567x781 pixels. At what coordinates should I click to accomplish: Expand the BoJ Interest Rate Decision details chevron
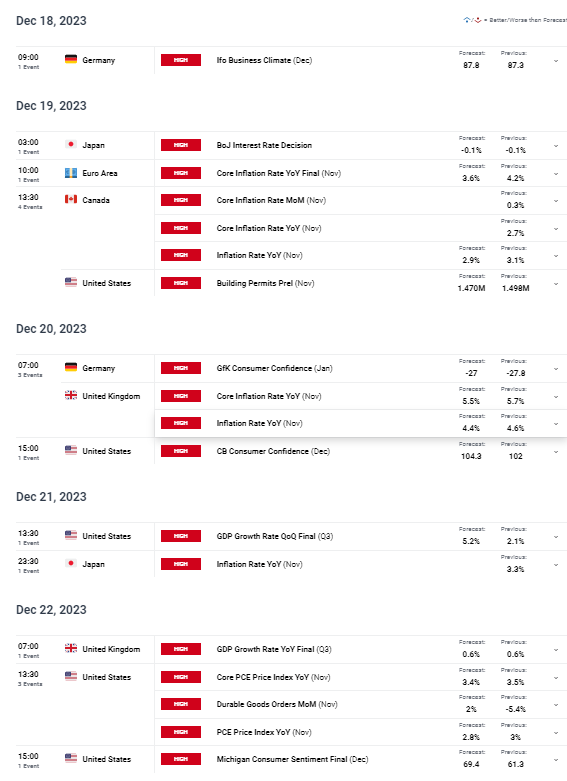[556, 146]
